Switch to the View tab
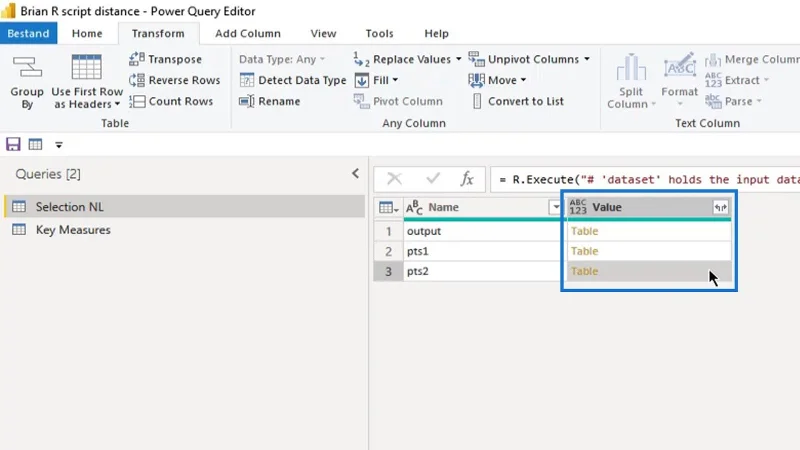This screenshot has width=800, height=450. [323, 33]
